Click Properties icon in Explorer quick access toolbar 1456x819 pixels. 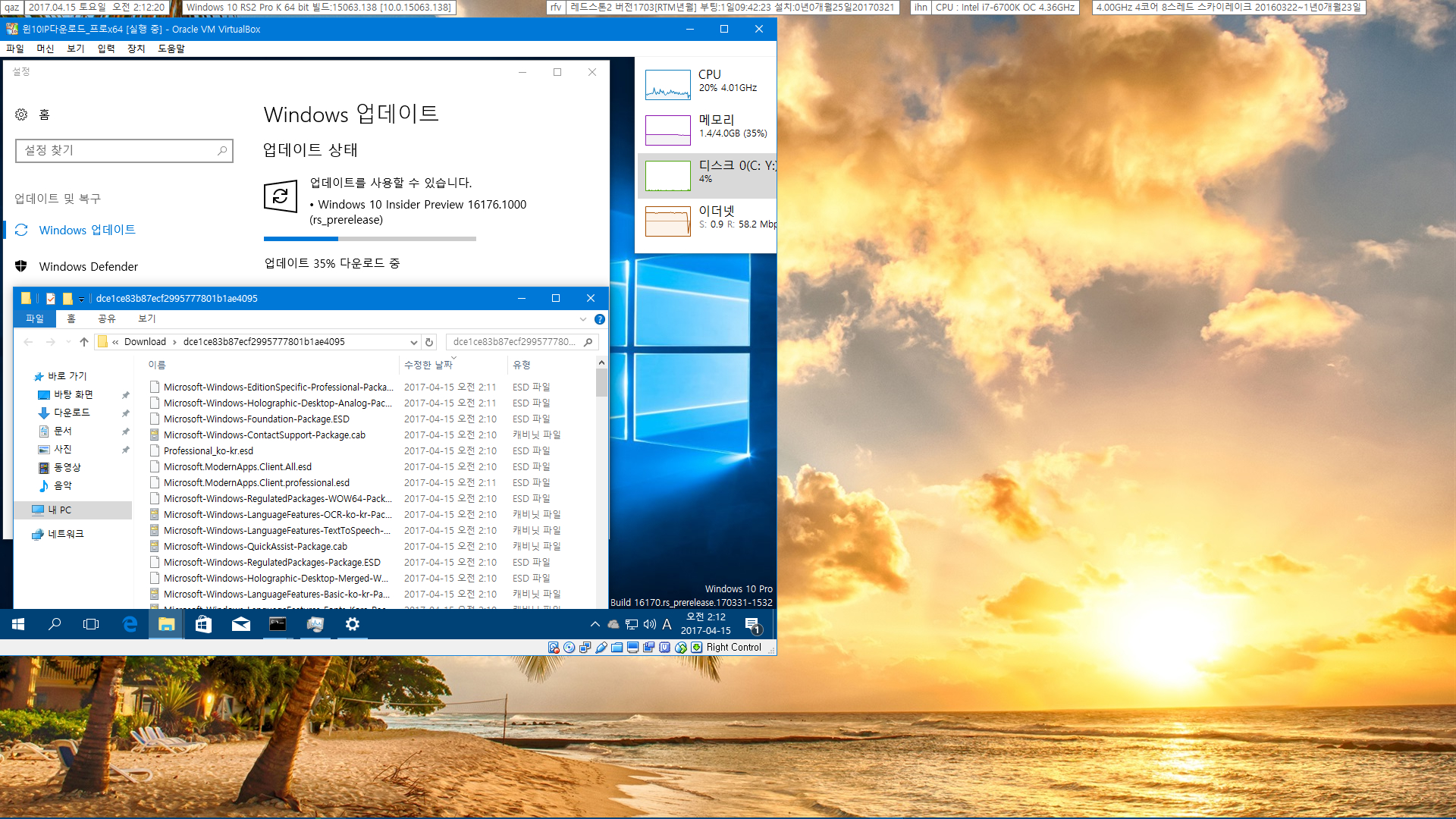tap(51, 298)
